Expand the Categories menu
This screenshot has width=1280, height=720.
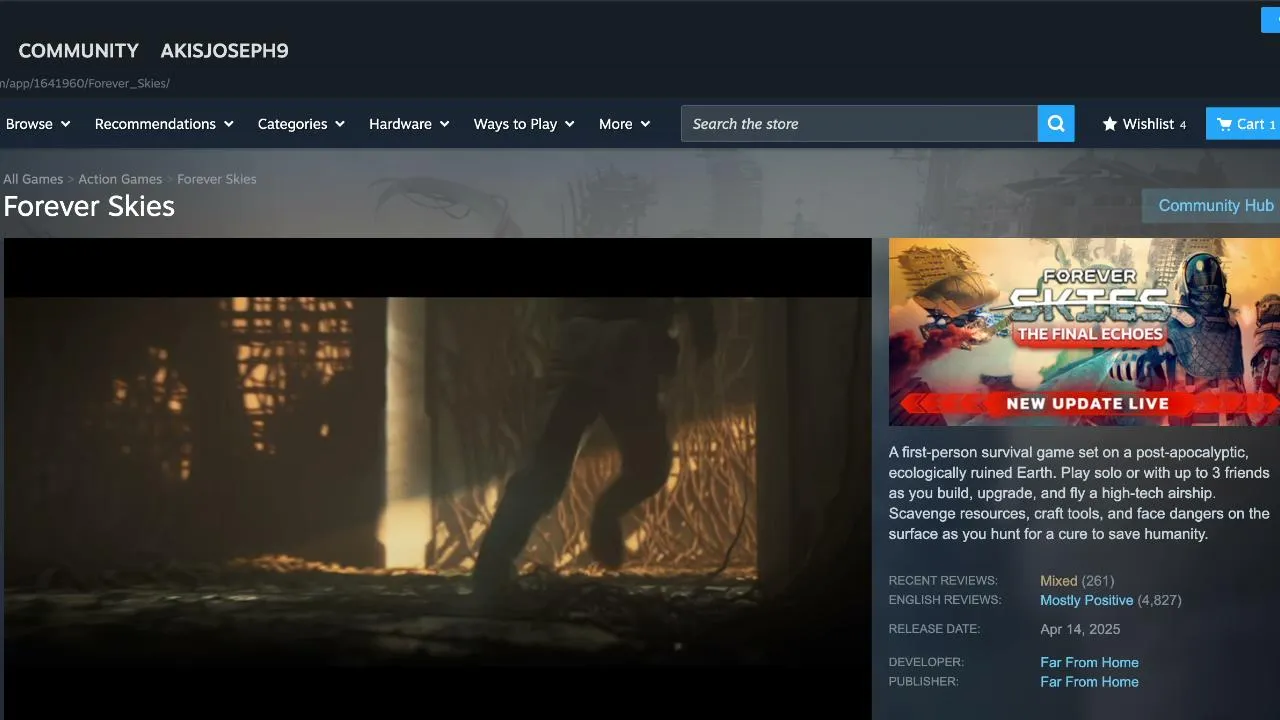[301, 124]
